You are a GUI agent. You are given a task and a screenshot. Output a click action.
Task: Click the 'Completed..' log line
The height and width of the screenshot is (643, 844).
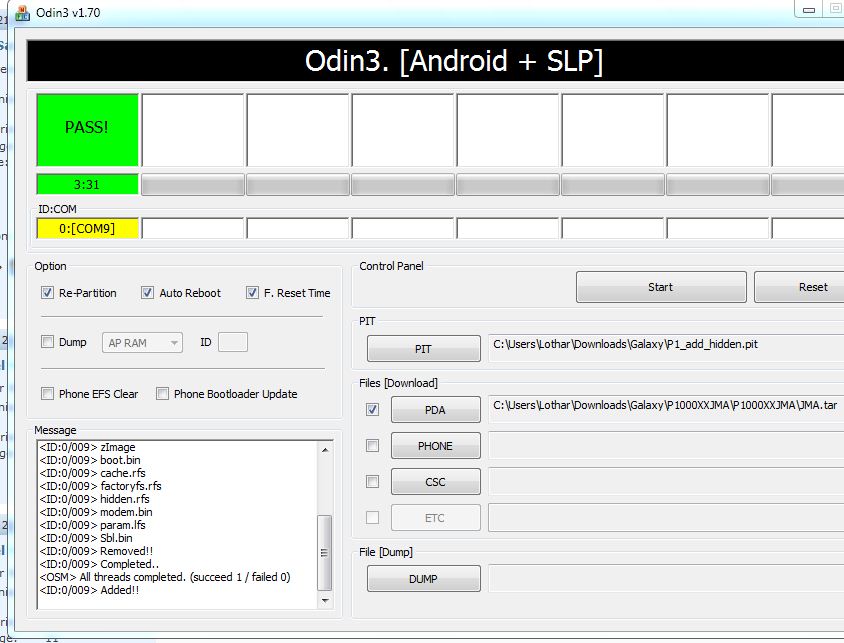99,564
